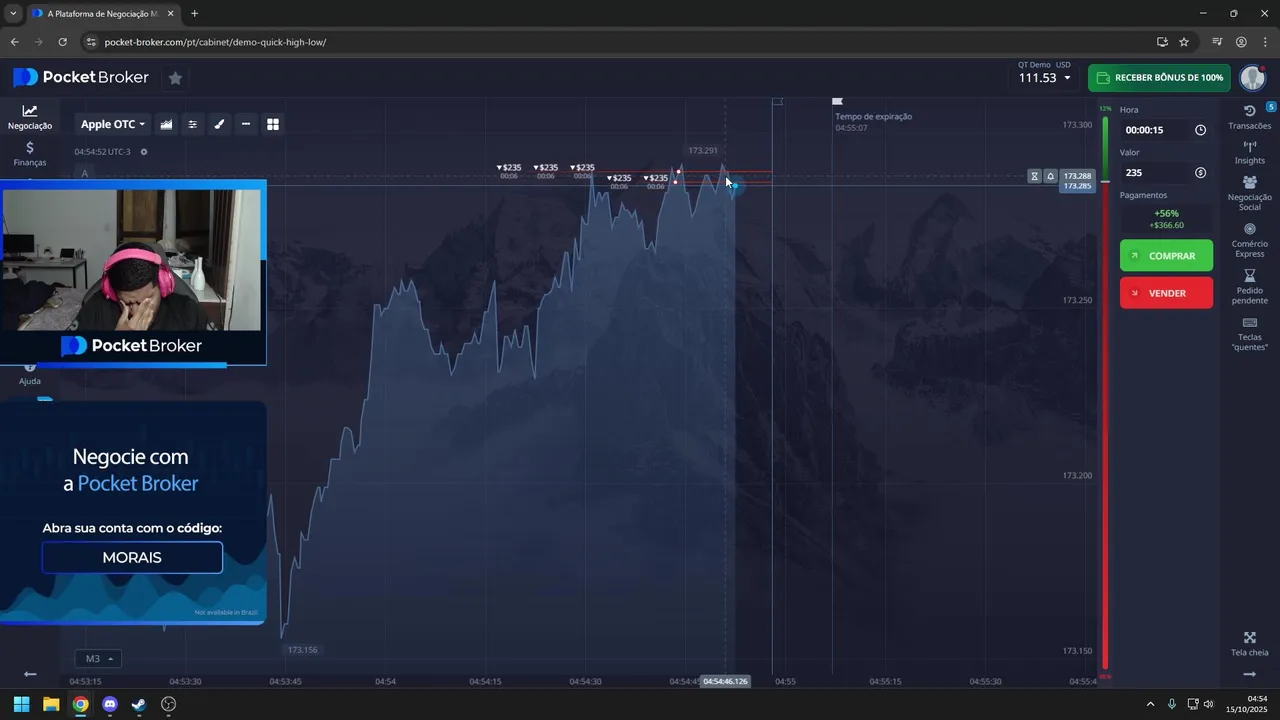Open the multi-chart grid layout icon

coord(273,124)
